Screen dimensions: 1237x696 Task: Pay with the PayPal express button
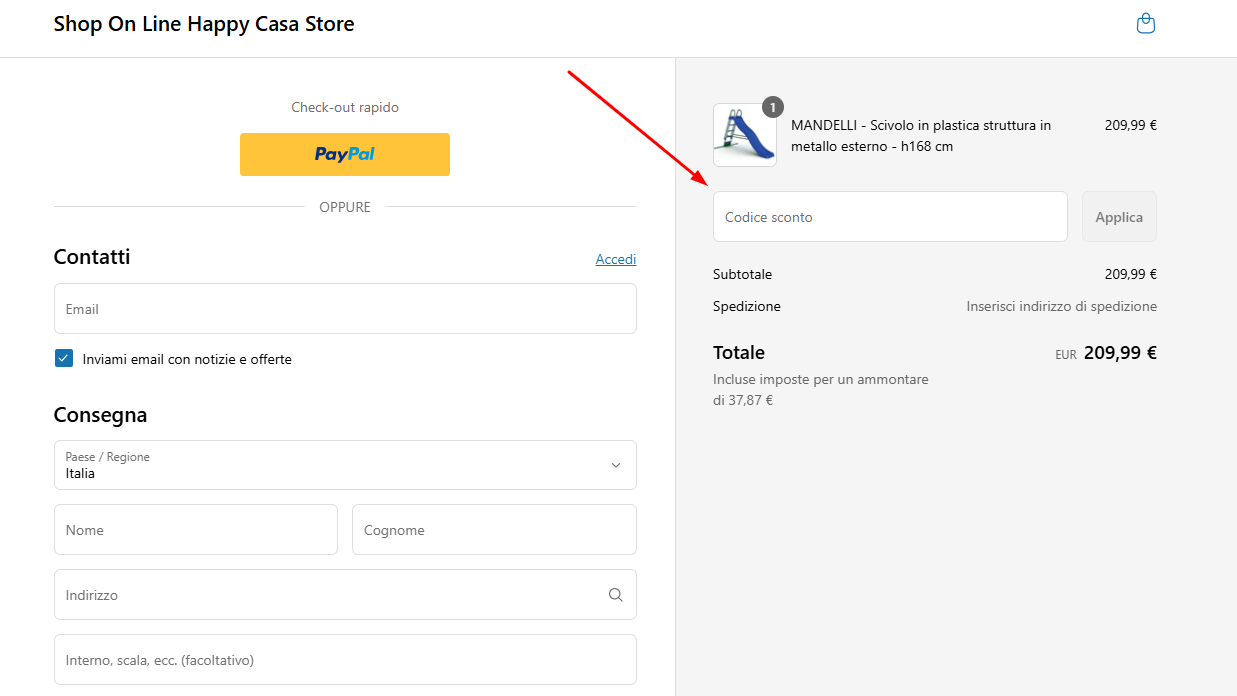click(344, 154)
